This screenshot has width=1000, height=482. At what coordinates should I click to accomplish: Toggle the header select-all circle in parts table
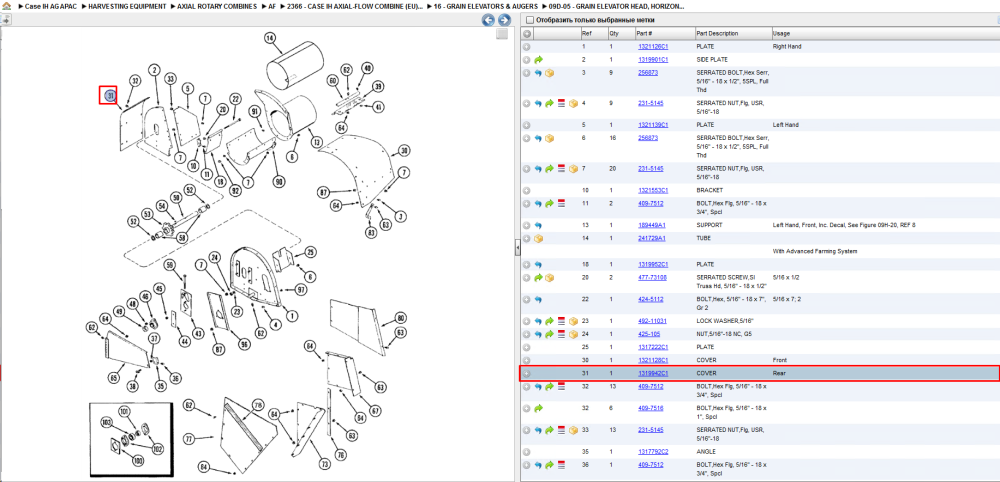click(x=527, y=33)
